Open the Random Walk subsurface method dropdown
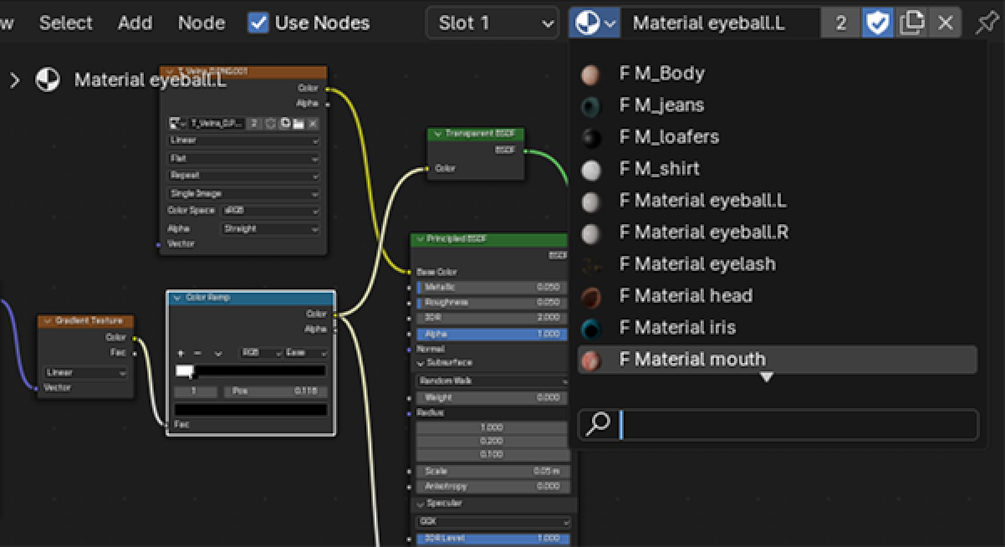 pos(492,381)
